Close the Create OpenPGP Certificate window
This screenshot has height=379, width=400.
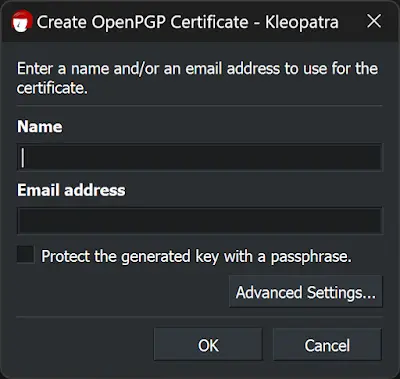tap(374, 22)
